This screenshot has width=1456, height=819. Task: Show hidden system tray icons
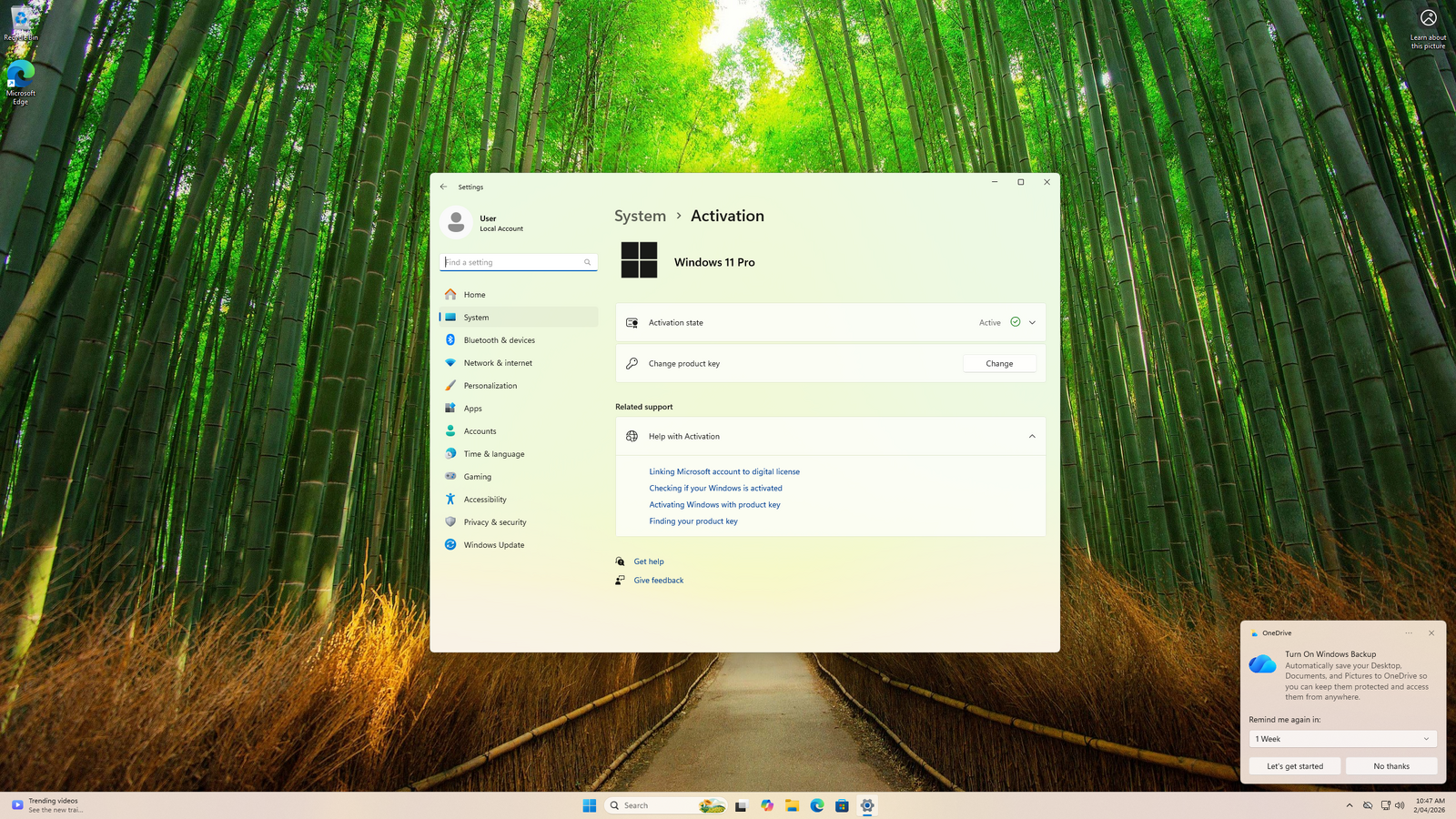coord(1350,805)
